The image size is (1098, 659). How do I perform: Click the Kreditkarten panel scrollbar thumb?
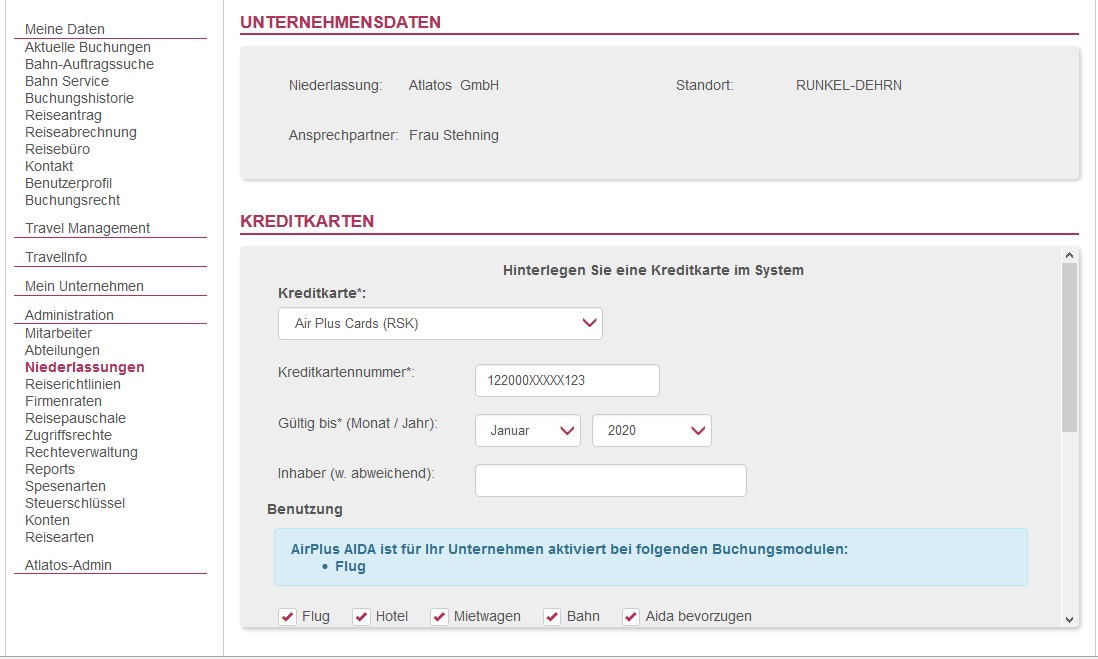(x=1069, y=347)
